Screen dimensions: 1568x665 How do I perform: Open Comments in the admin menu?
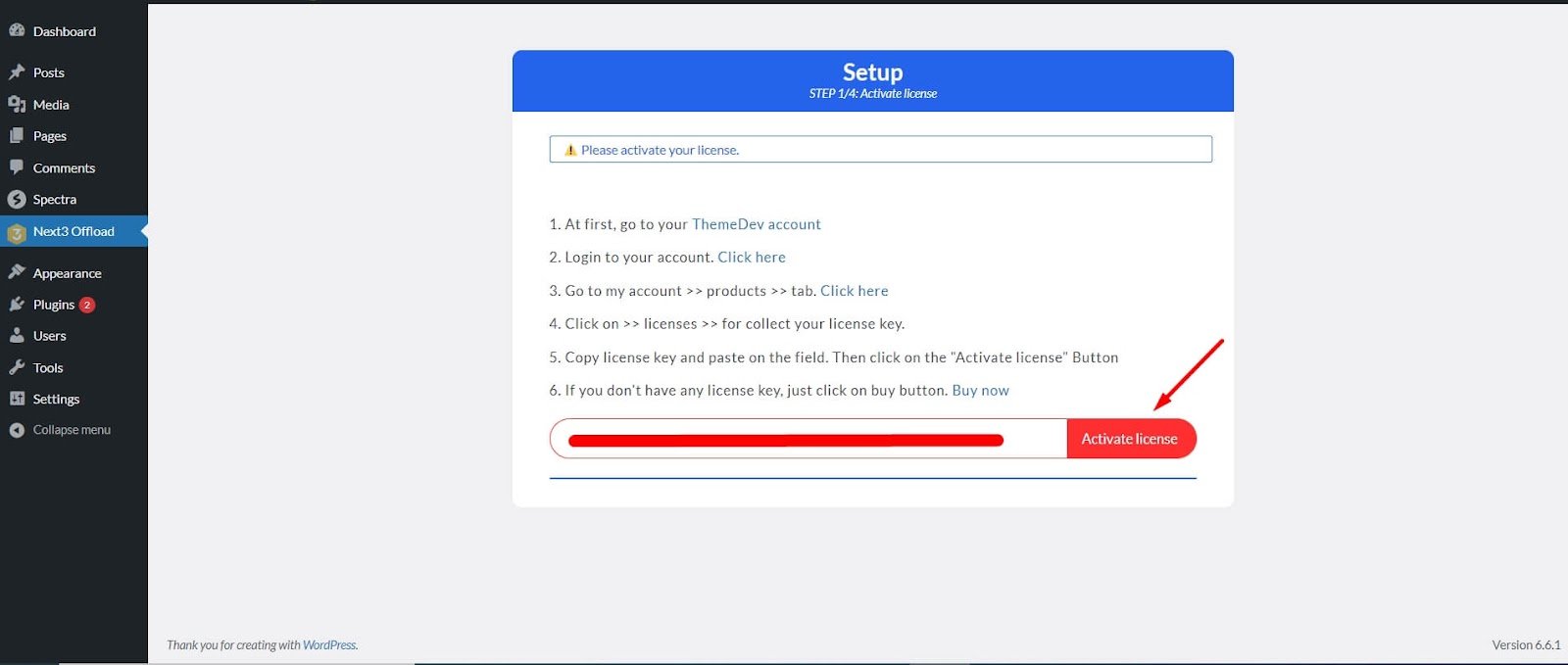[65, 168]
